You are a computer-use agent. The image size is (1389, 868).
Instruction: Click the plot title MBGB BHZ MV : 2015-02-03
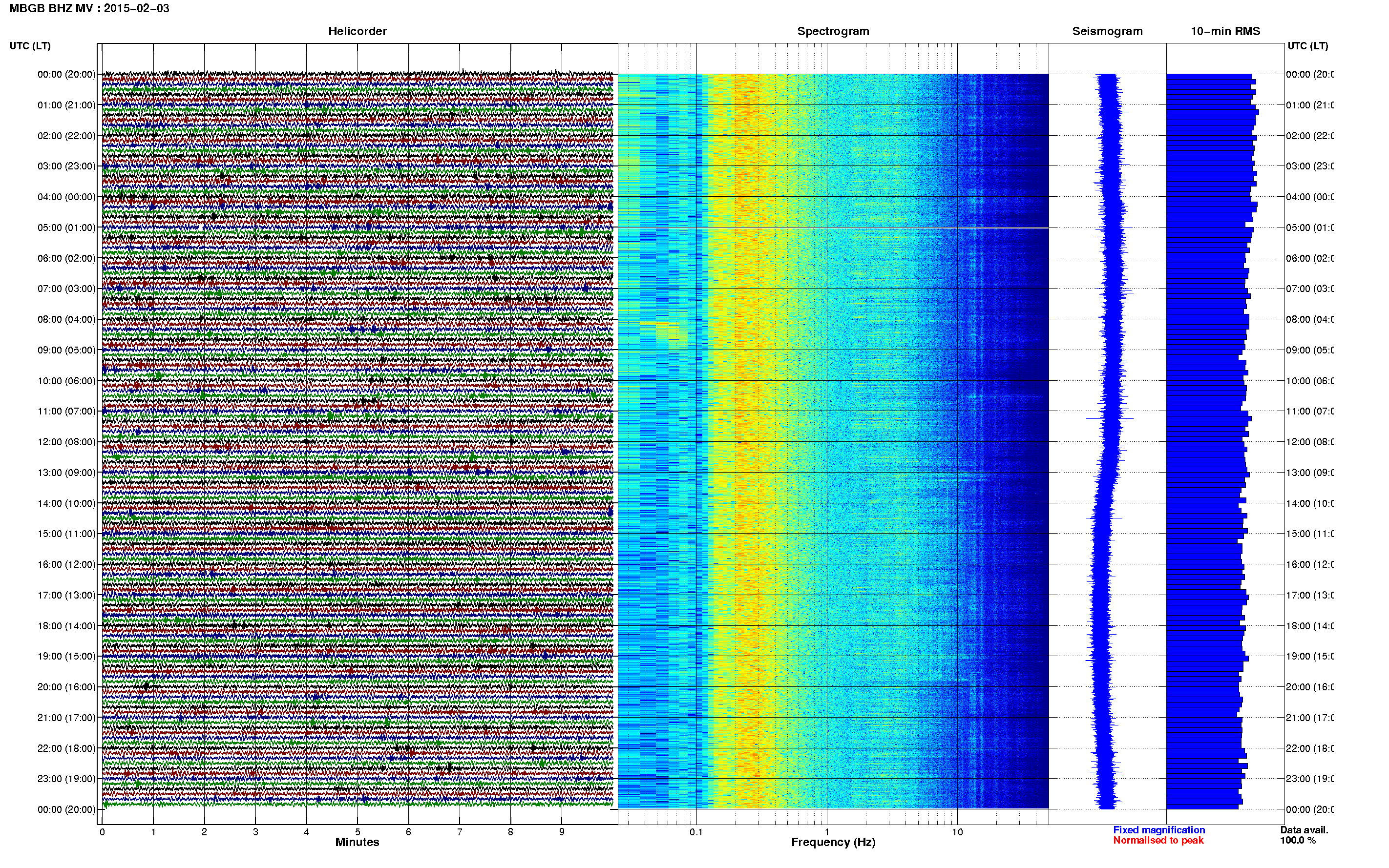89,8
